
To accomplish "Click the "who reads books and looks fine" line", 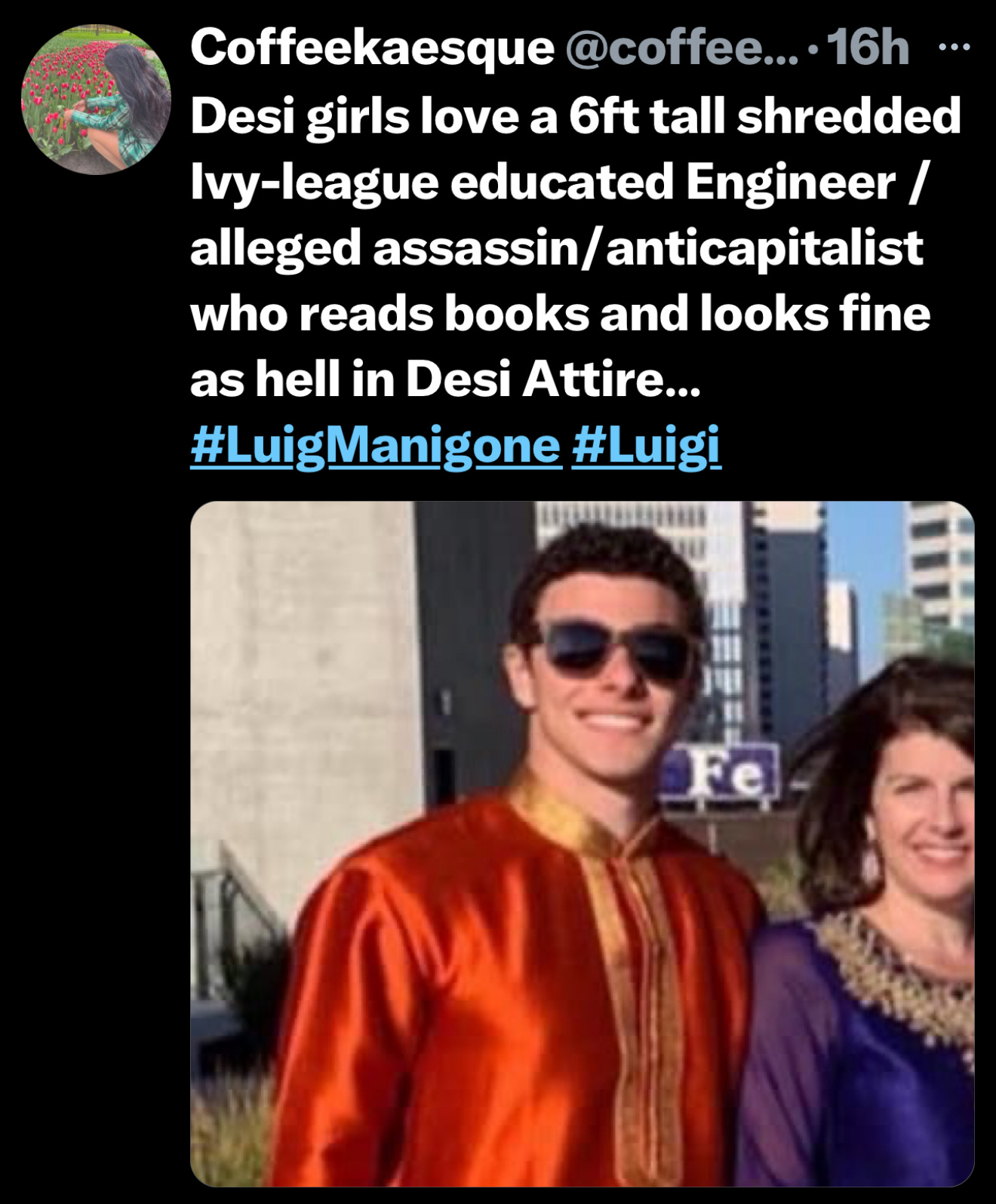I will pyautogui.click(x=561, y=313).
